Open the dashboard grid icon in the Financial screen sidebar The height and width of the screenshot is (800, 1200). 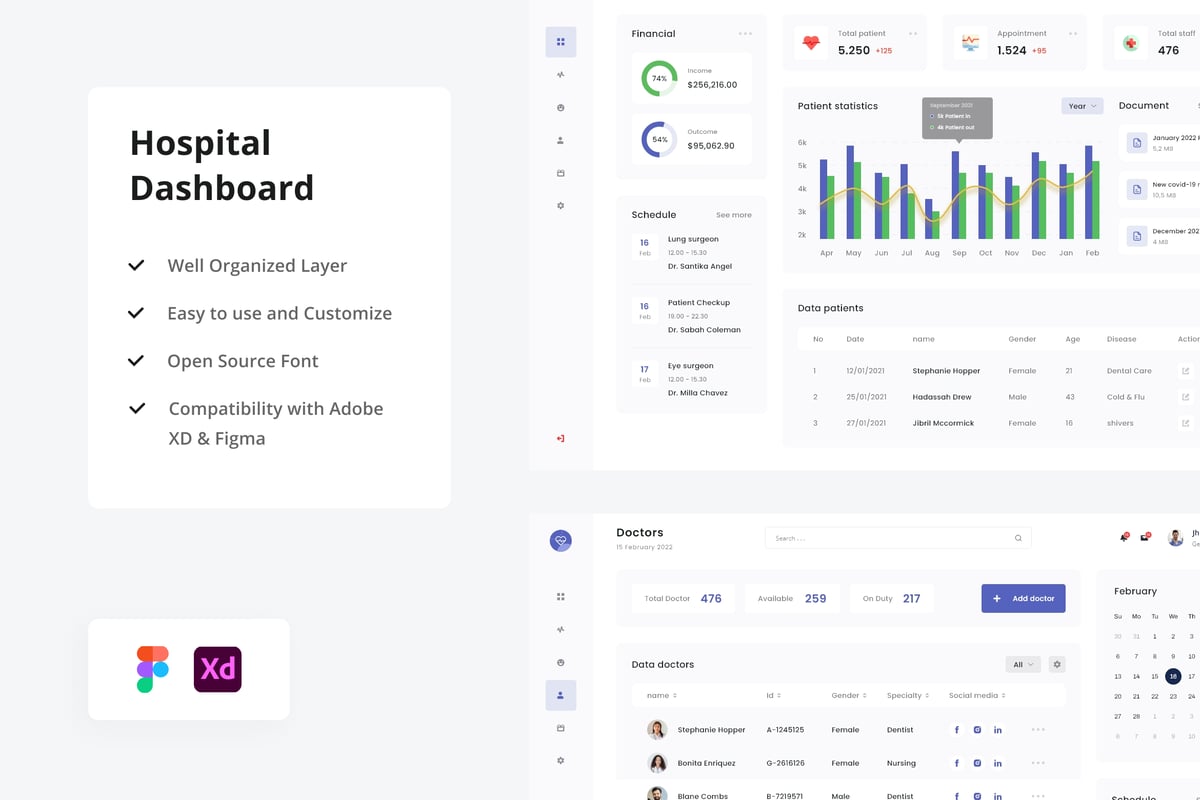(x=560, y=42)
